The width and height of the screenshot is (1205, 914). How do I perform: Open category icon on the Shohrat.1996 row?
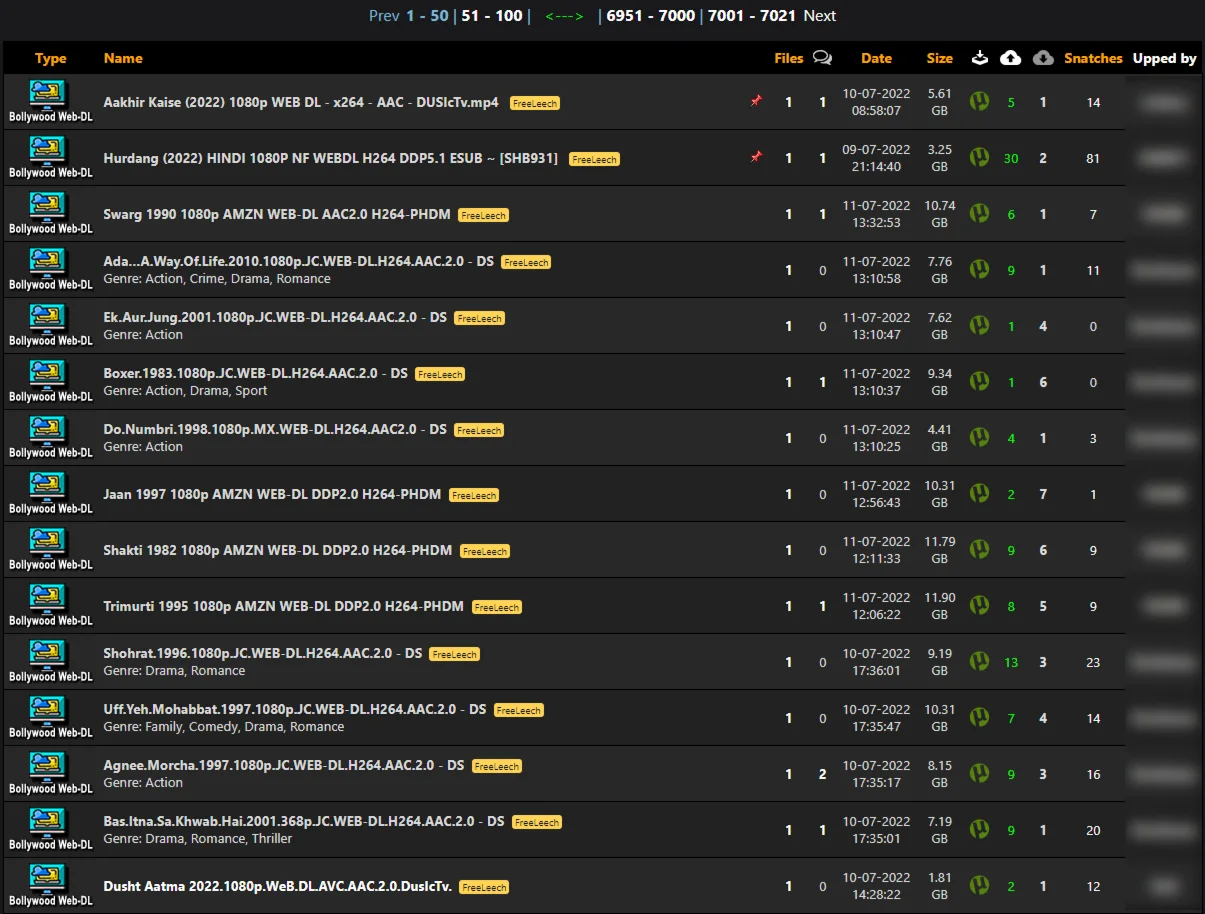point(50,662)
